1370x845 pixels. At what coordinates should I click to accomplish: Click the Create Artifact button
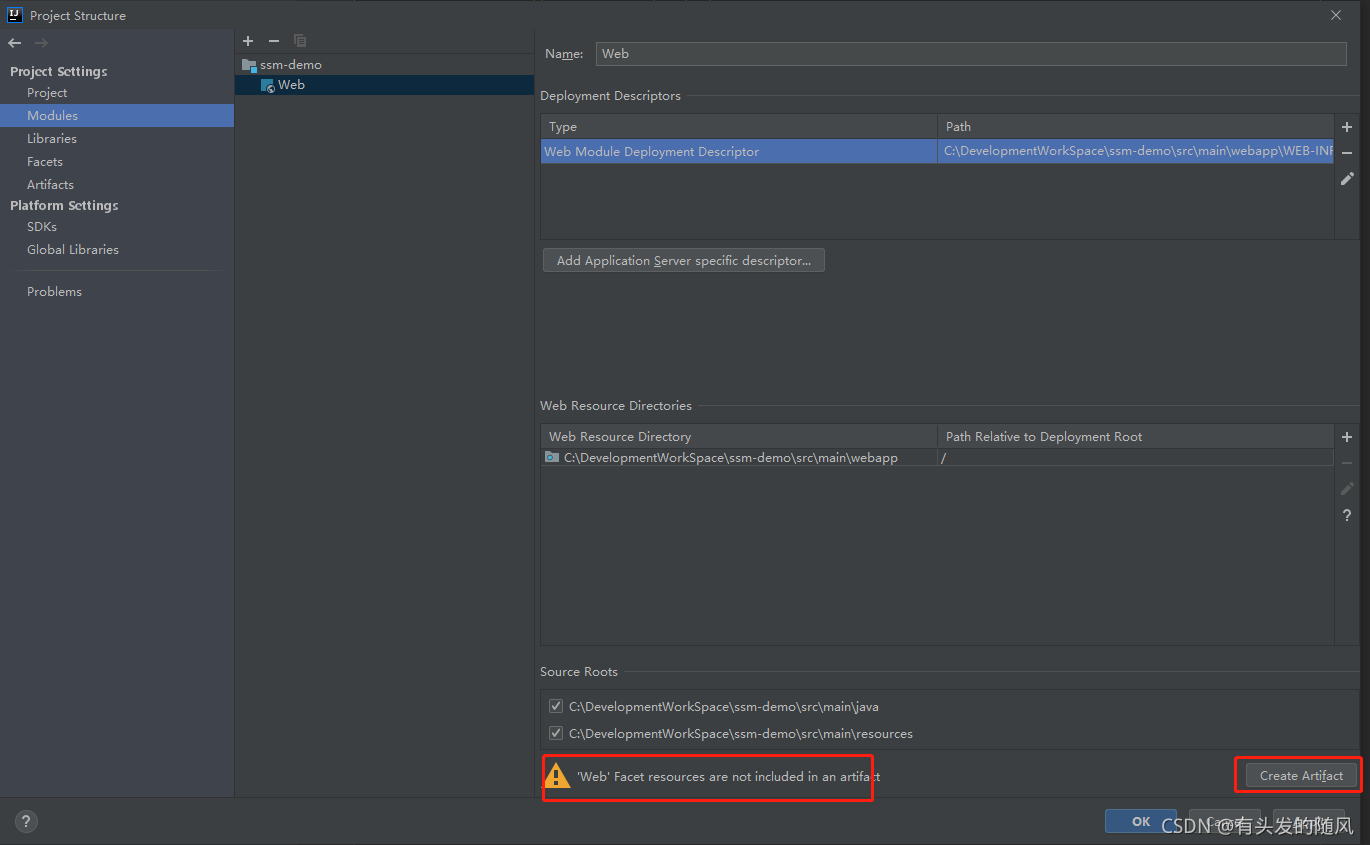(1301, 775)
